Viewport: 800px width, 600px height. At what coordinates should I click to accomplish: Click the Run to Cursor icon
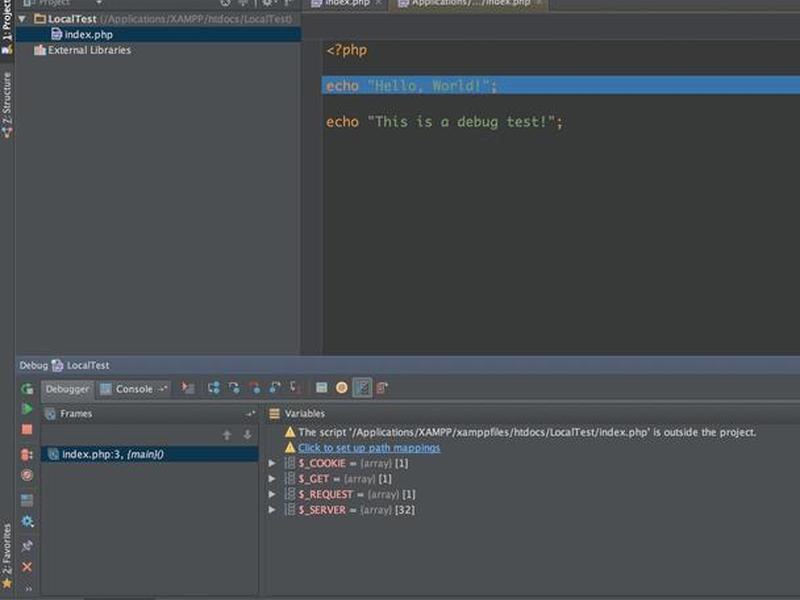point(294,387)
